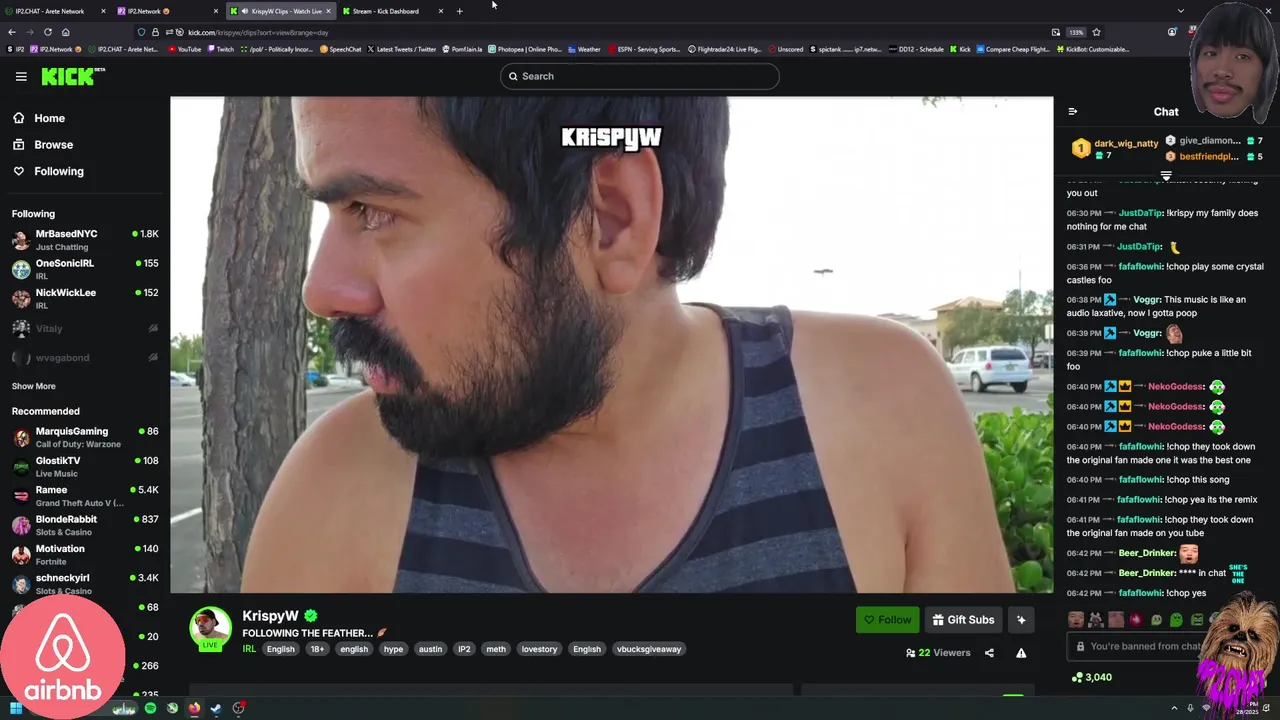This screenshot has width=1280, height=720.
Task: Click the IRL category link
Action: coord(249,649)
